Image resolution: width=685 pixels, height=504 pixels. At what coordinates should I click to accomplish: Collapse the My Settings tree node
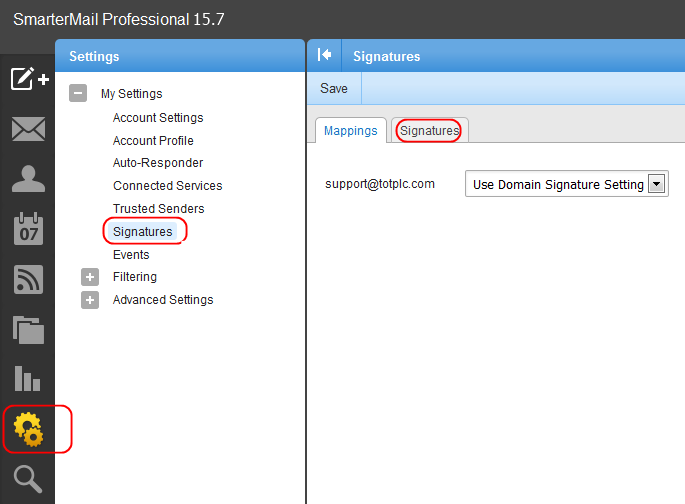[x=78, y=93]
